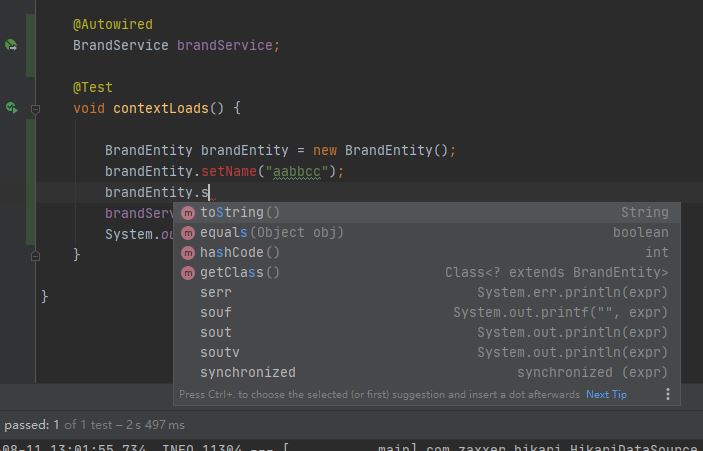Click the Next Tip link
This screenshot has height=451, width=703.
(x=606, y=395)
